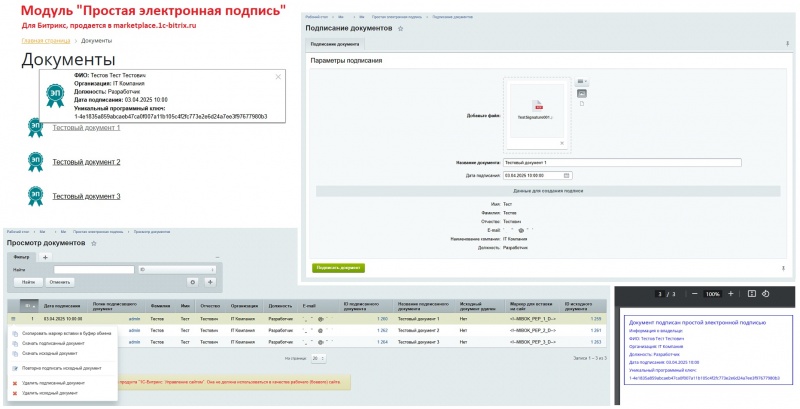Viewport: 800px width, 409px height.
Task: Open admin link in third table row
Action: click(134, 342)
